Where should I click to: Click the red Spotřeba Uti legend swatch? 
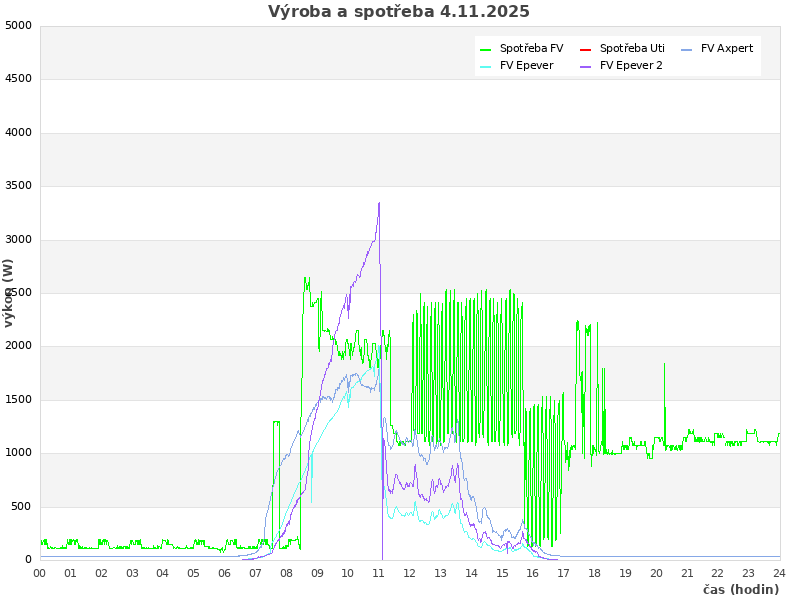coord(586,49)
